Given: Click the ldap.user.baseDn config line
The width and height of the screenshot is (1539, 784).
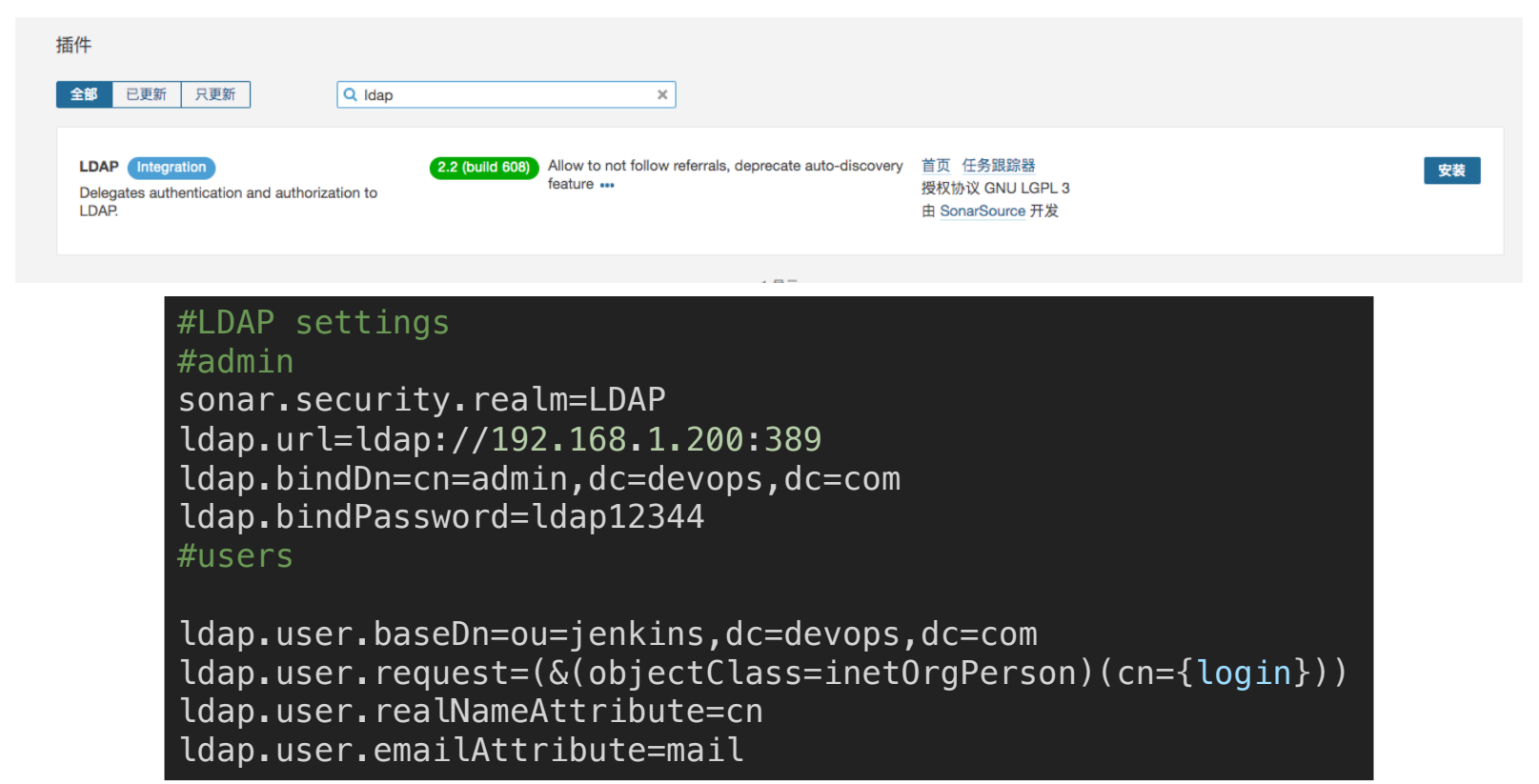Looking at the screenshot, I should [x=608, y=634].
